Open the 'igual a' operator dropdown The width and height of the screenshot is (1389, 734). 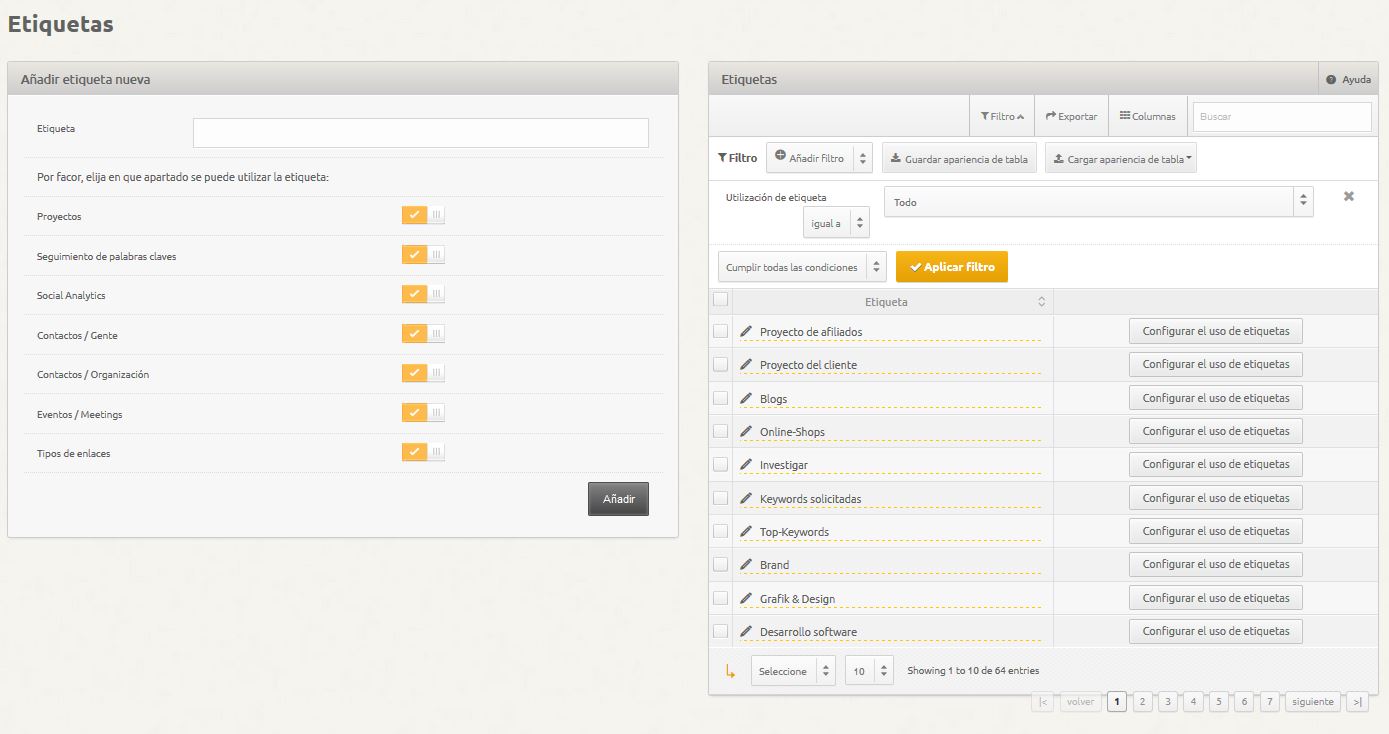point(836,223)
